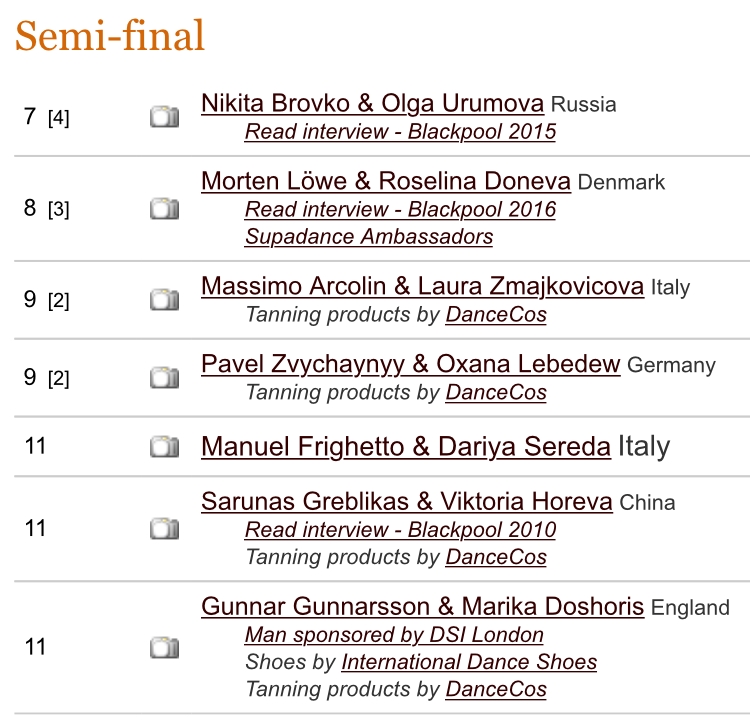Viewport: 750px width, 722px height.
Task: Open photo icon for Nikita Brovko couple
Action: click(x=165, y=117)
